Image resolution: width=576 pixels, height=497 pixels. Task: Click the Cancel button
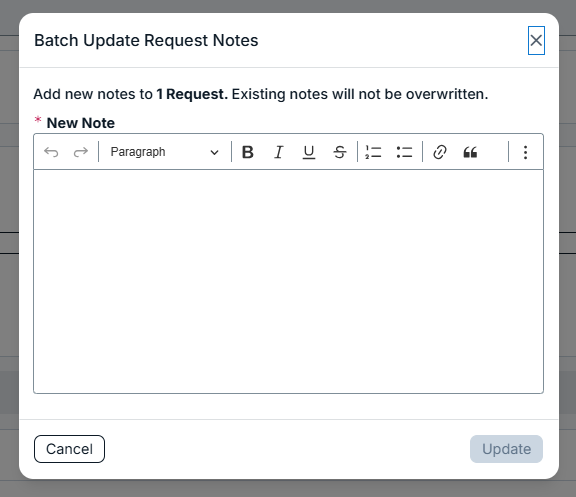pyautogui.click(x=69, y=449)
